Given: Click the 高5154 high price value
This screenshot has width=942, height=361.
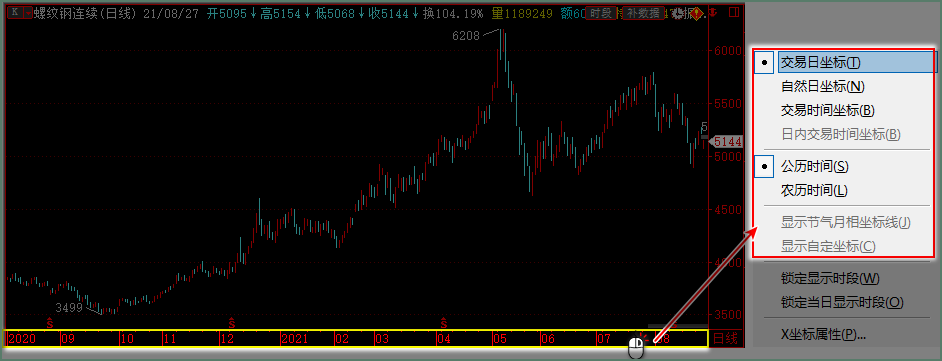Looking at the screenshot, I should (x=281, y=13).
